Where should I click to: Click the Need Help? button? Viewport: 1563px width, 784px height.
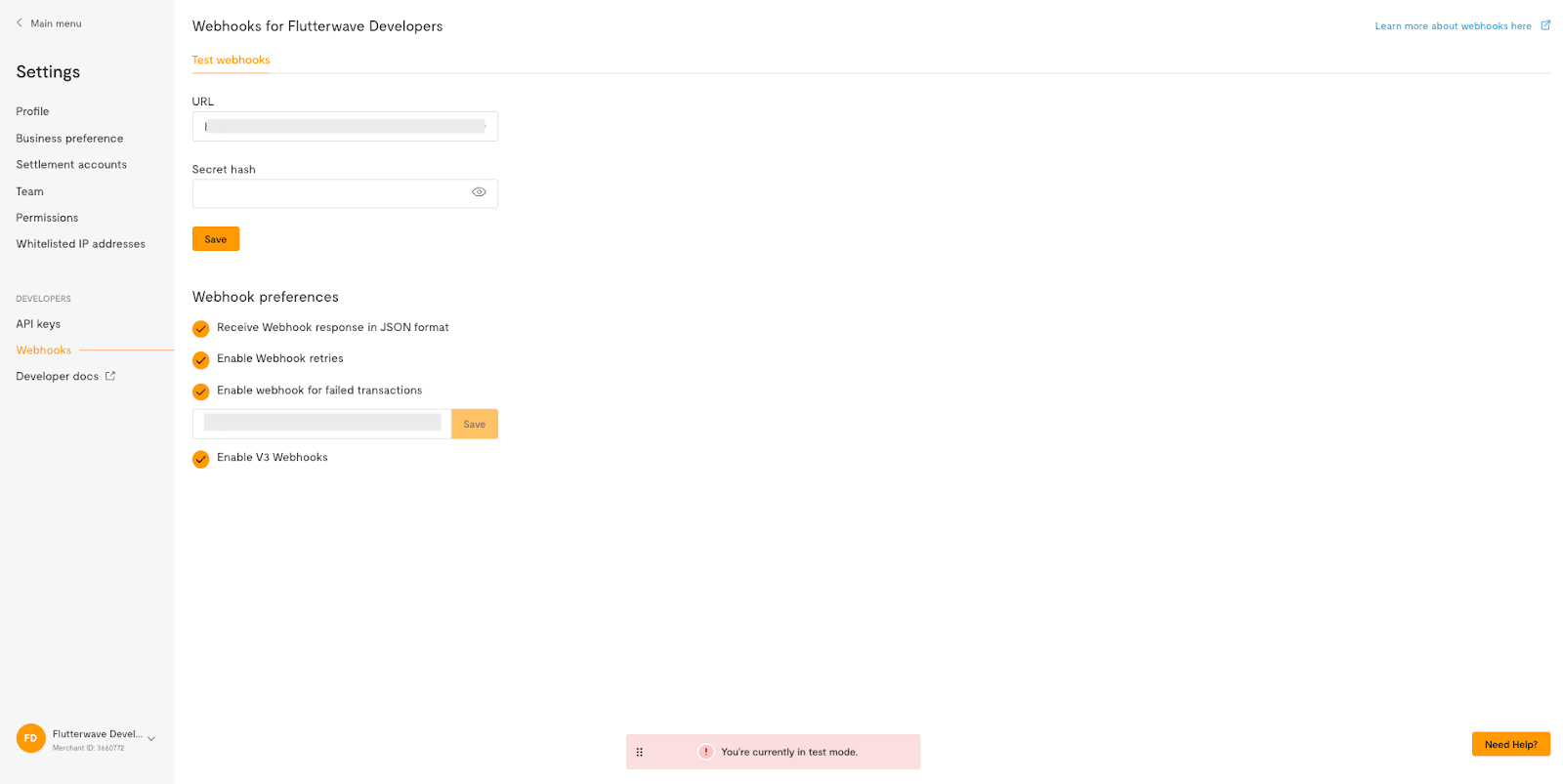tap(1510, 744)
